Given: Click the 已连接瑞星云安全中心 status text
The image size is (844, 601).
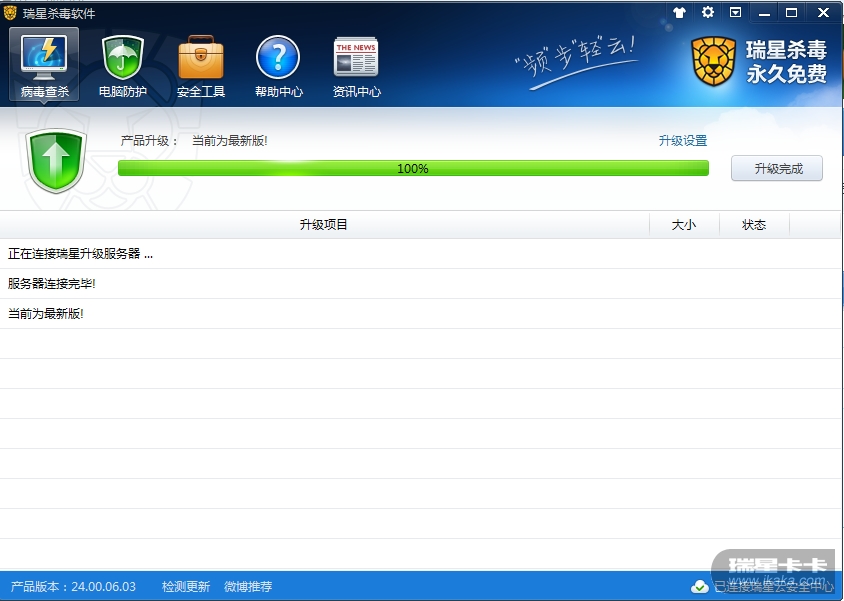Looking at the screenshot, I should pos(773,586).
